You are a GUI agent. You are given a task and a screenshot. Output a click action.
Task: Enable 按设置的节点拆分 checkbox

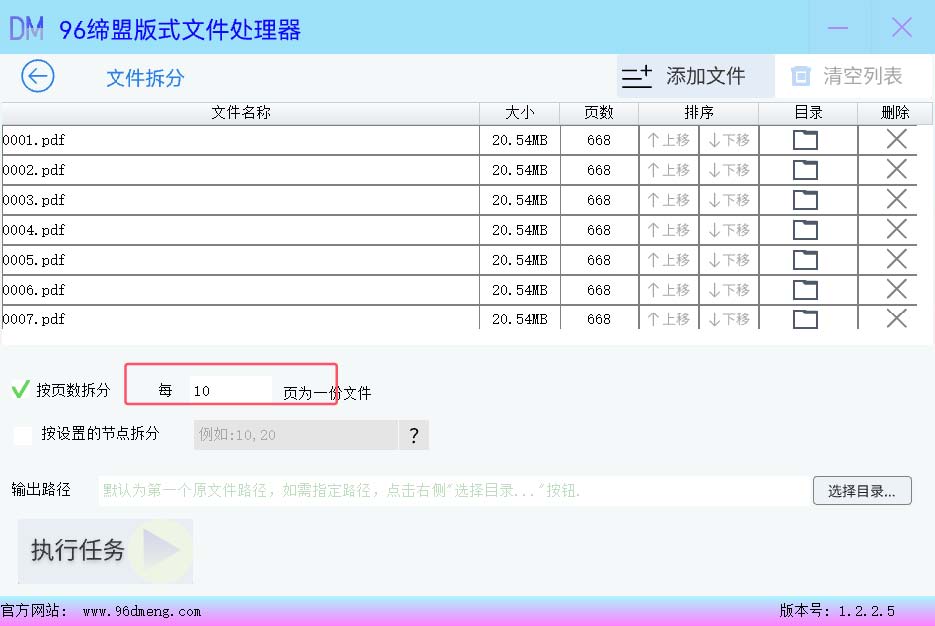[x=23, y=435]
